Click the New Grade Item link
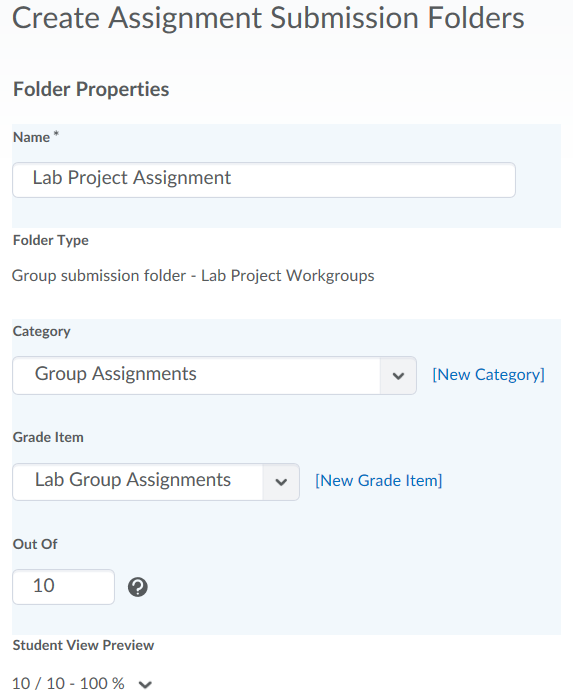This screenshot has width=573, height=698. (378, 481)
